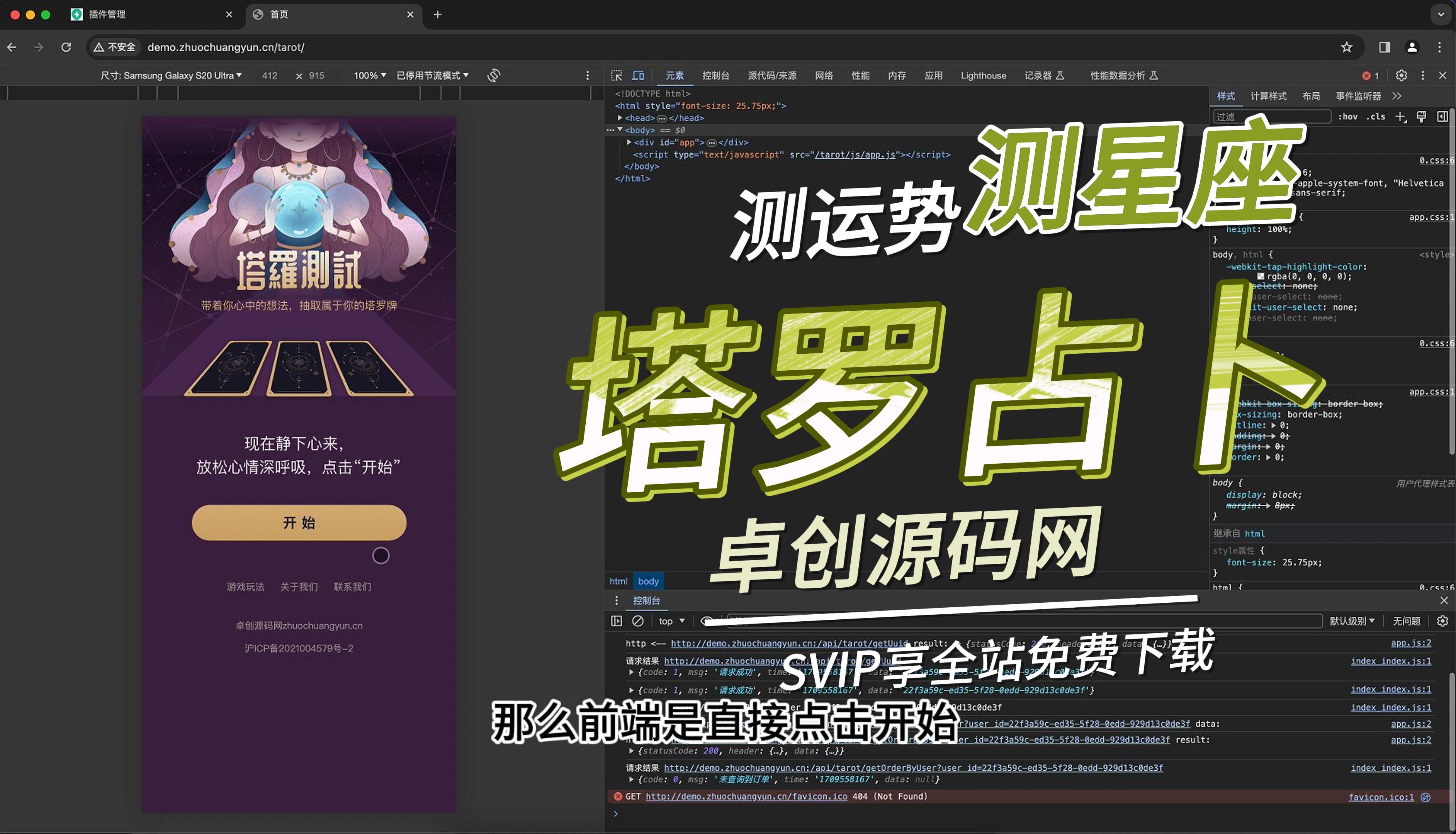The width and height of the screenshot is (1456, 834).
Task: Open console settings gear
Action: click(1442, 621)
